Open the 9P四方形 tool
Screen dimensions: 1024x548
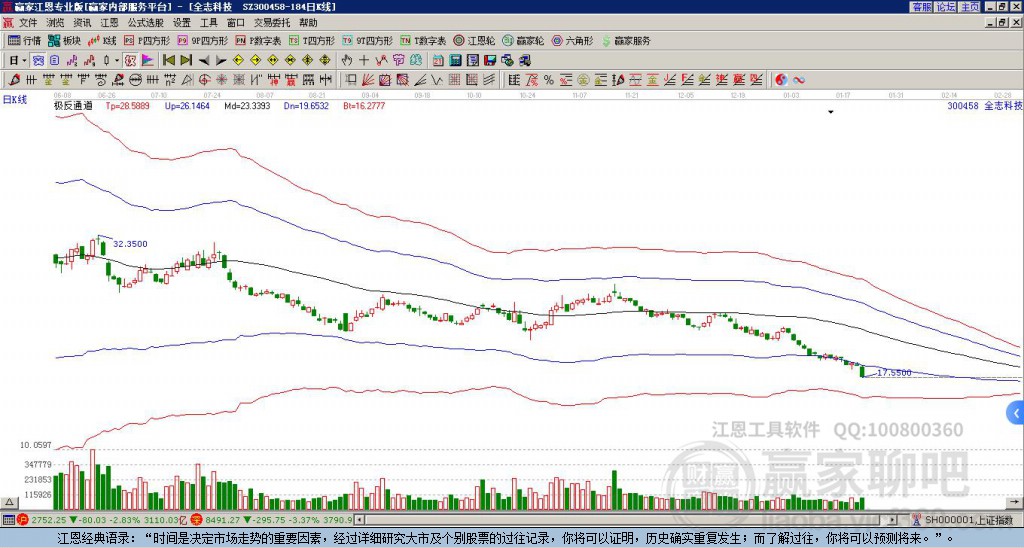pos(203,40)
